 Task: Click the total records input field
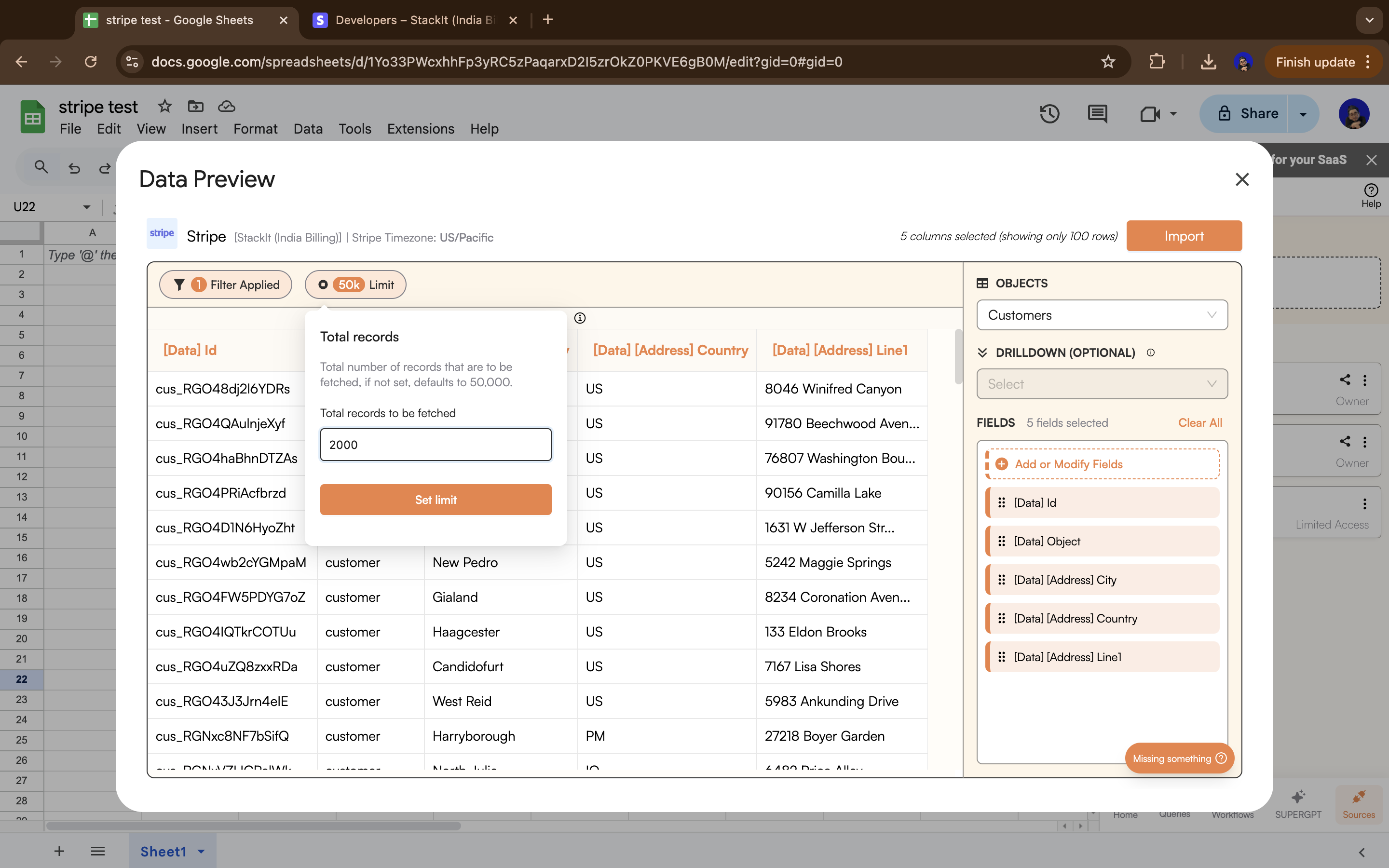point(436,444)
